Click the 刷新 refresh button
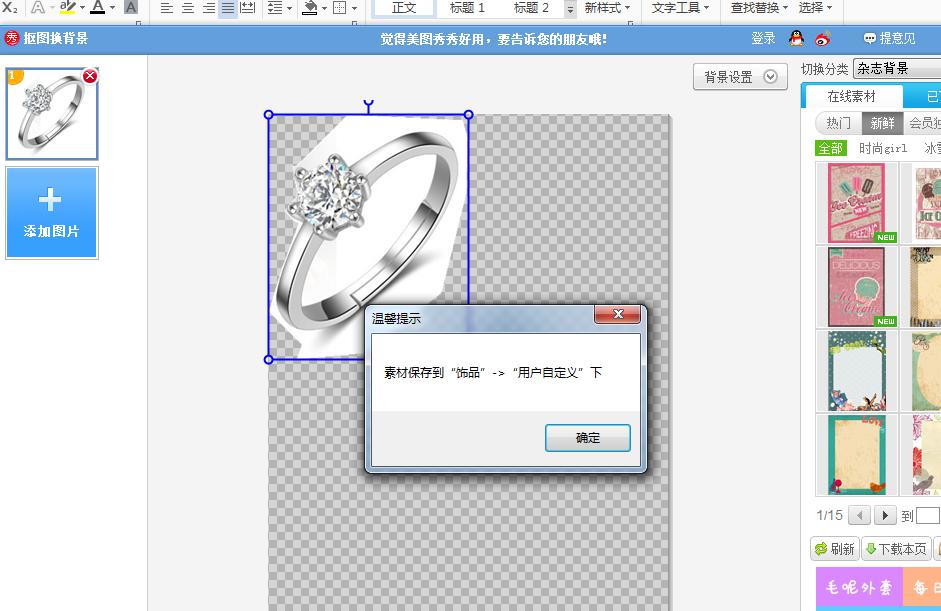The height and width of the screenshot is (611, 941). pos(834,549)
